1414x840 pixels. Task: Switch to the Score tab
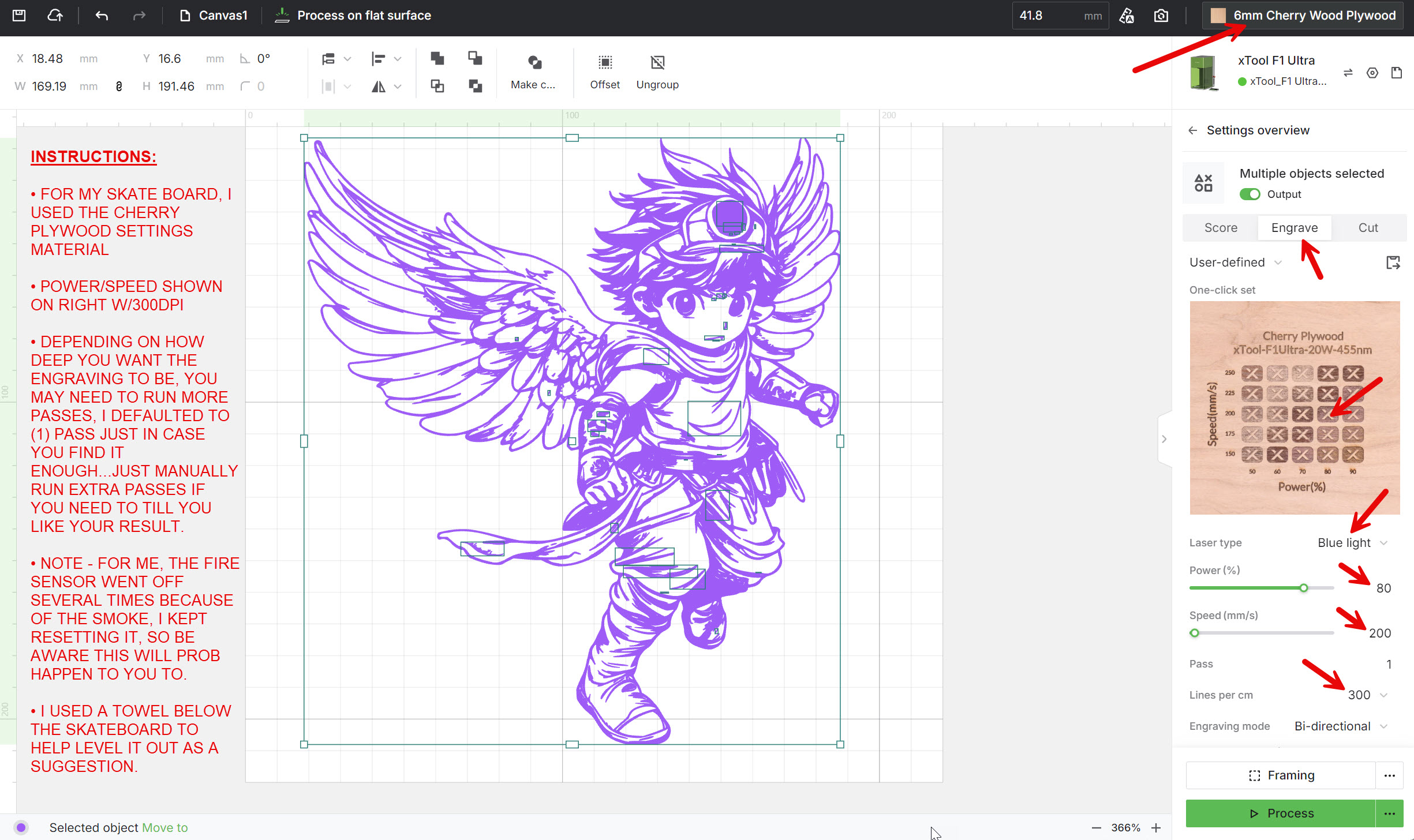1221,228
